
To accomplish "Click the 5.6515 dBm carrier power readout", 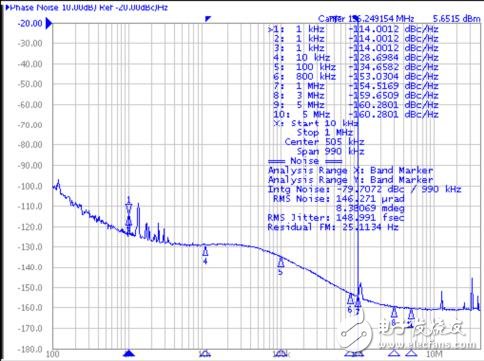I will point(456,19).
